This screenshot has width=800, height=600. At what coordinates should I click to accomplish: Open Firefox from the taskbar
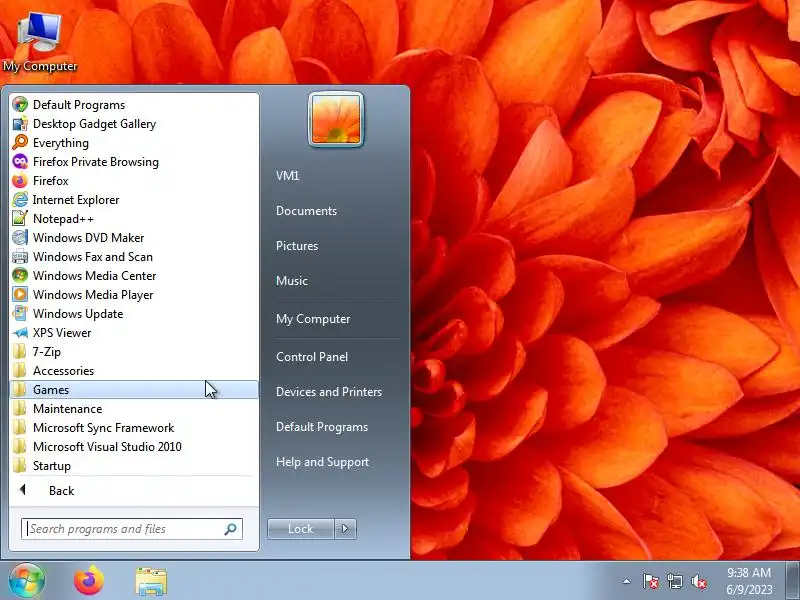click(89, 581)
